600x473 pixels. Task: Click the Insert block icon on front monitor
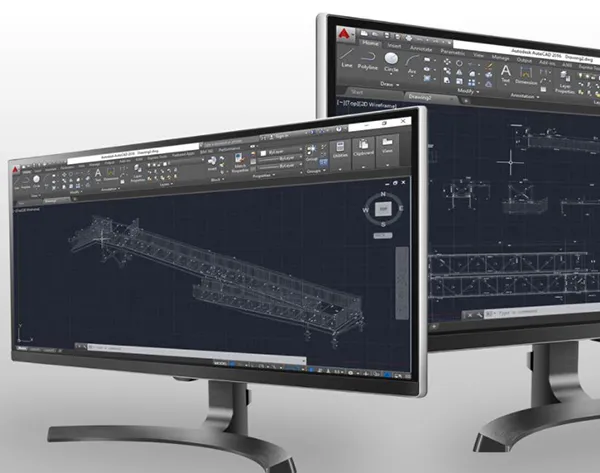(x=212, y=163)
